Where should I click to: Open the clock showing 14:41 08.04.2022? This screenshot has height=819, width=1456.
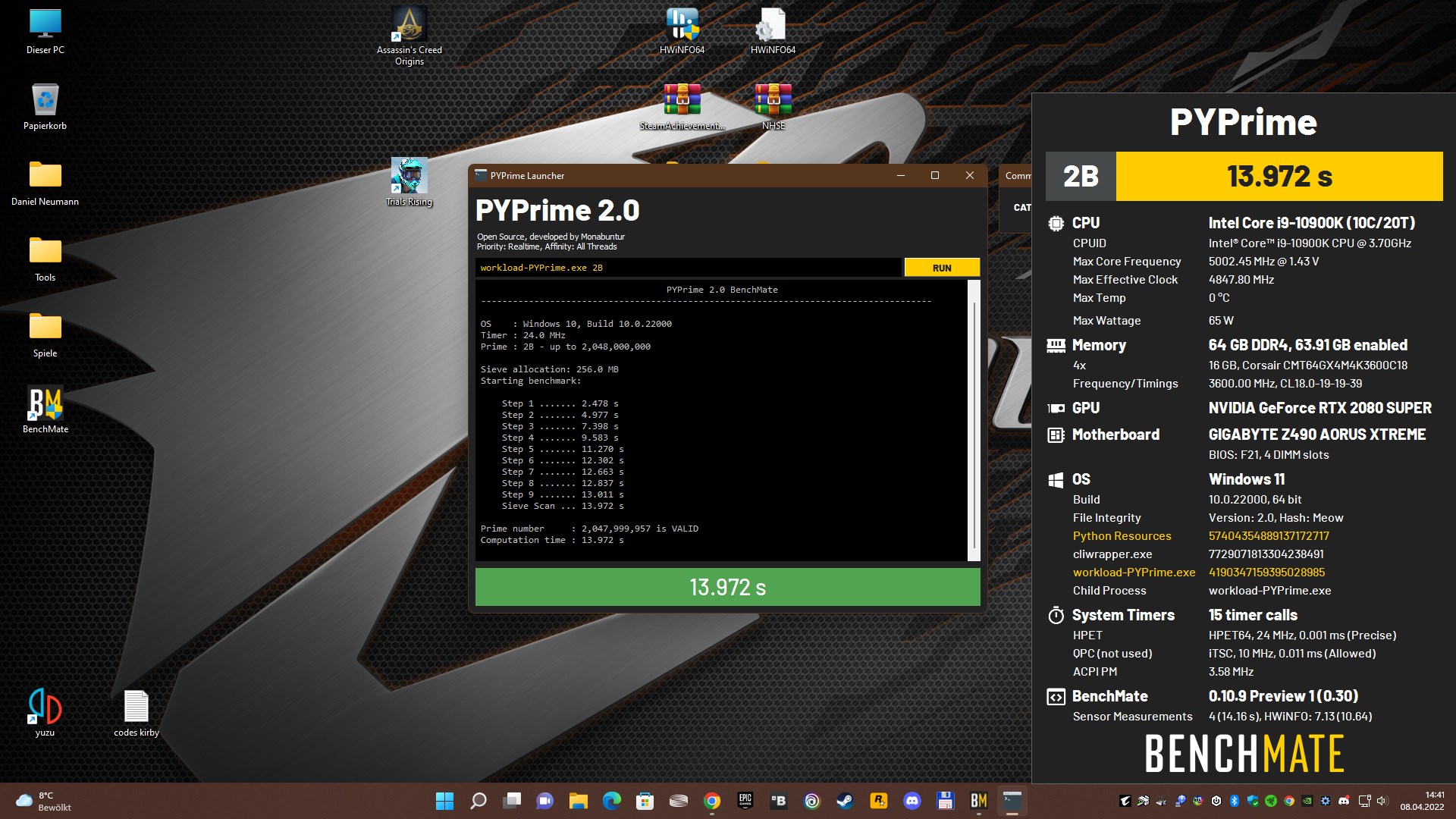(x=1423, y=802)
